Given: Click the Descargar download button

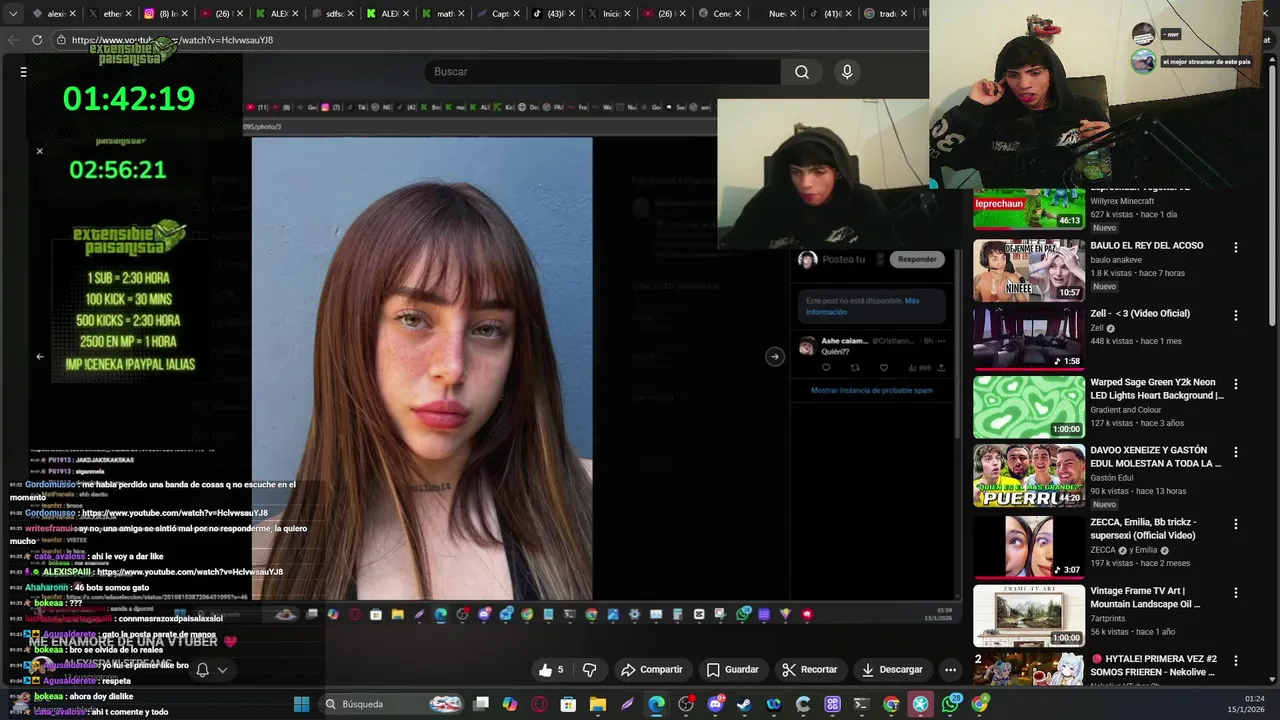Looking at the screenshot, I should 892,670.
